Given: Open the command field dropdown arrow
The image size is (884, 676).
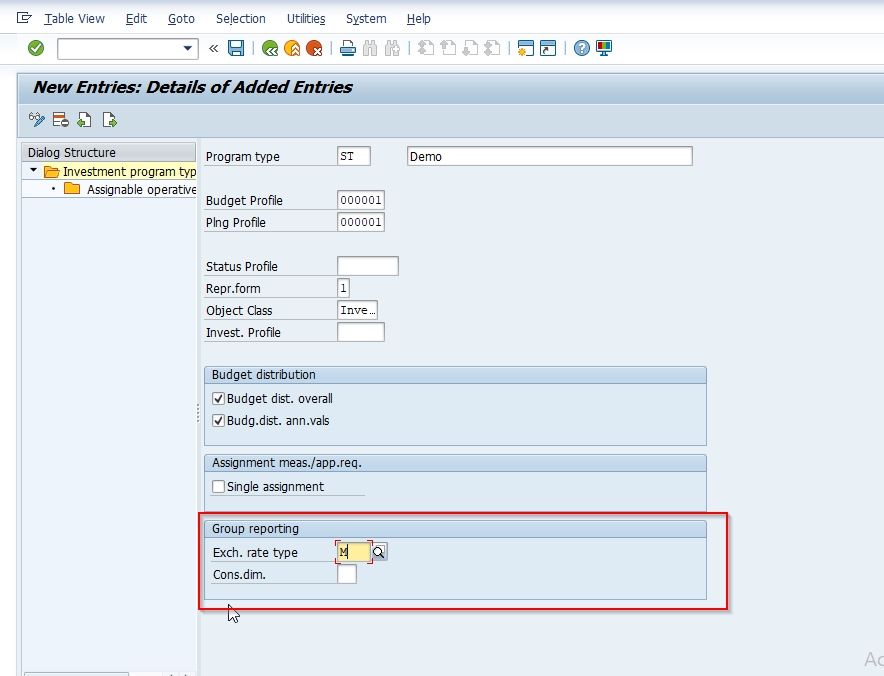Looking at the screenshot, I should point(188,48).
